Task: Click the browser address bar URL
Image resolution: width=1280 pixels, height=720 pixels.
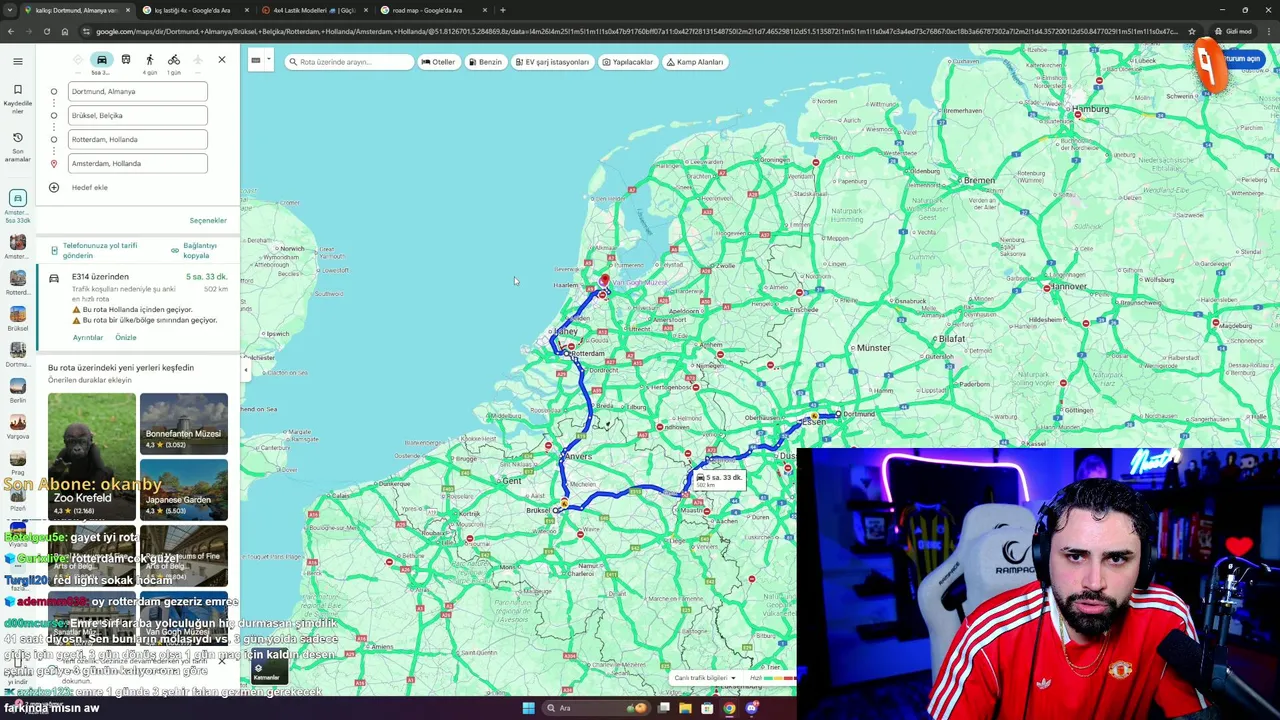Action: [635, 31]
